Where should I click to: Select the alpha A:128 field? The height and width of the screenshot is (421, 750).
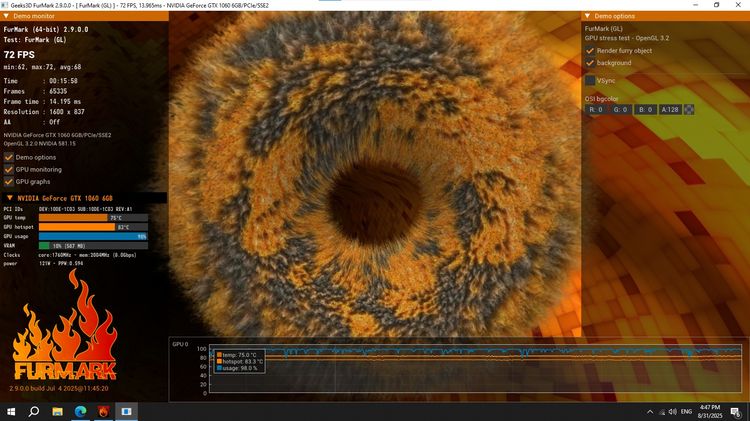pyautogui.click(x=670, y=110)
